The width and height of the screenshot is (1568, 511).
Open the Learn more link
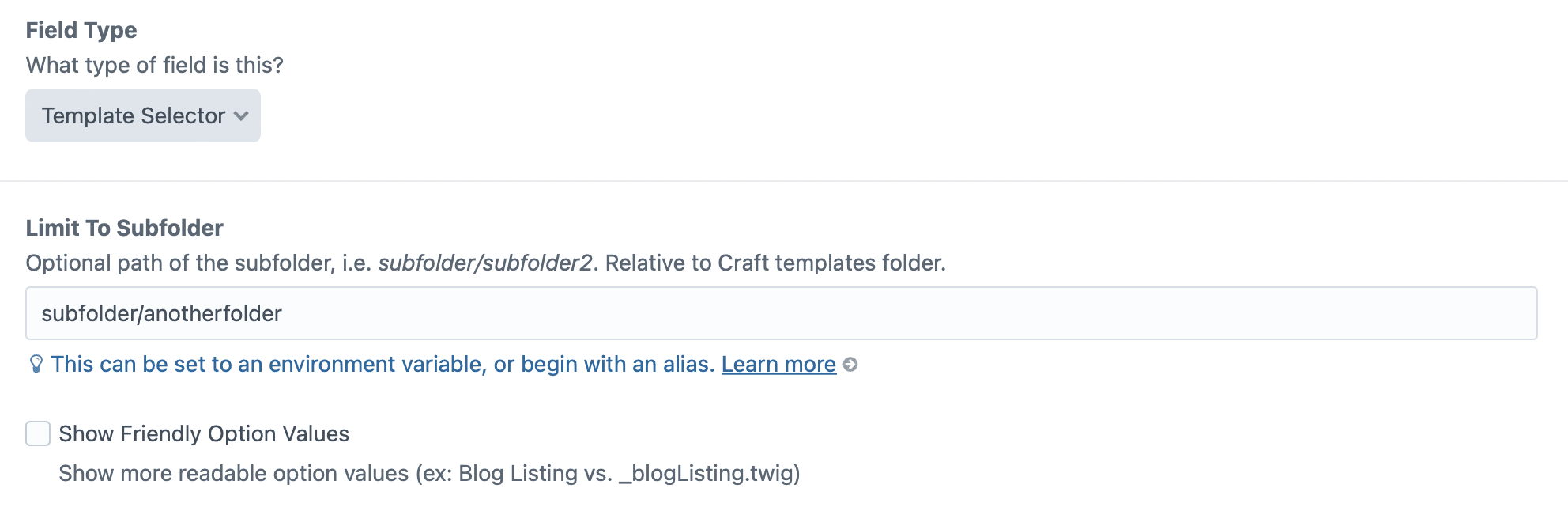click(x=778, y=364)
